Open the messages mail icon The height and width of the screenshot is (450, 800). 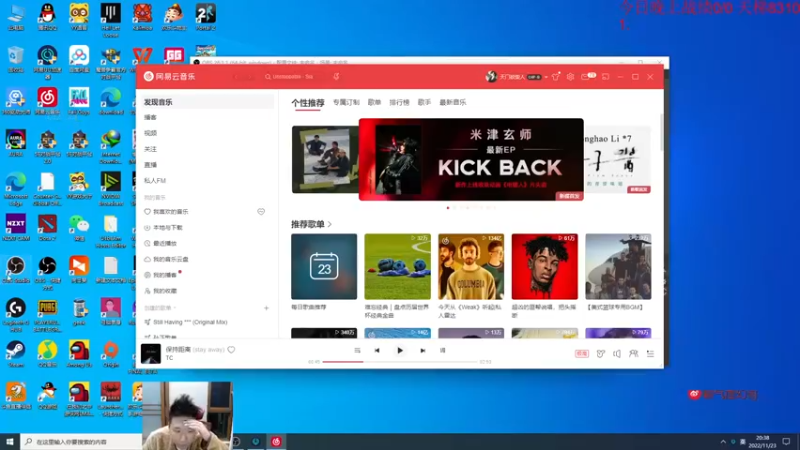click(586, 77)
